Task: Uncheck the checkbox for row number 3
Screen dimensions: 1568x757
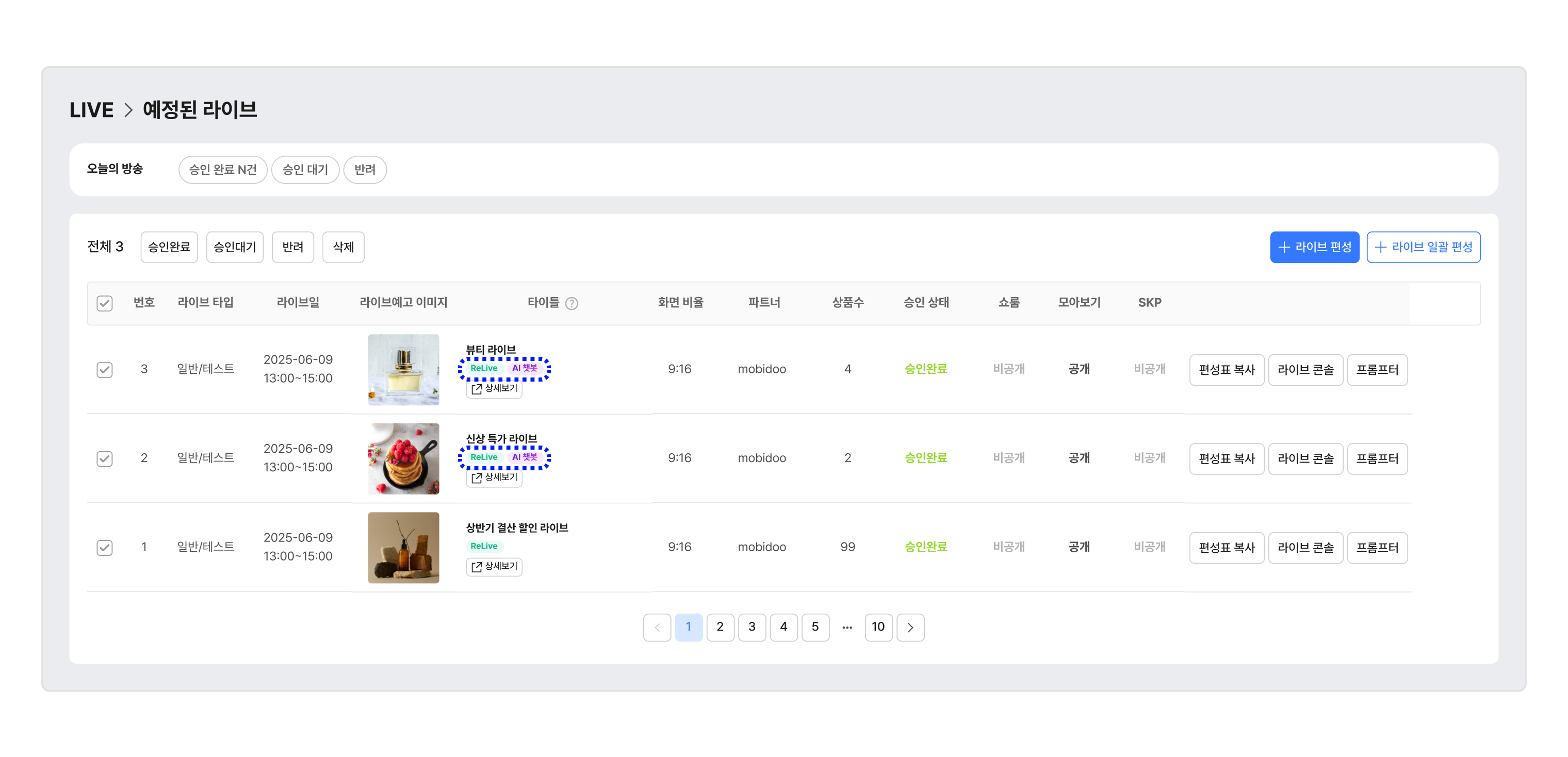Action: click(105, 369)
